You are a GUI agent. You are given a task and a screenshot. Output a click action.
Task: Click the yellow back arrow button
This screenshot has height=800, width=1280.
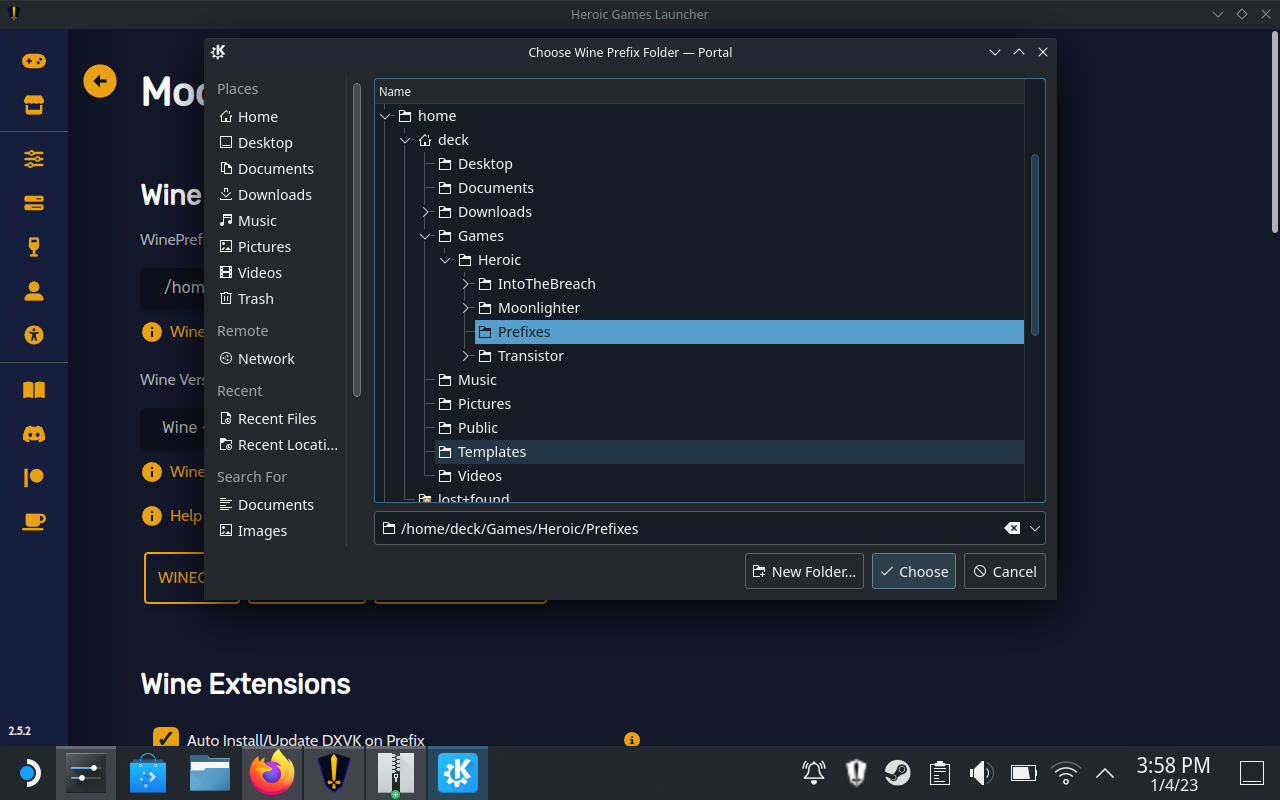(99, 81)
